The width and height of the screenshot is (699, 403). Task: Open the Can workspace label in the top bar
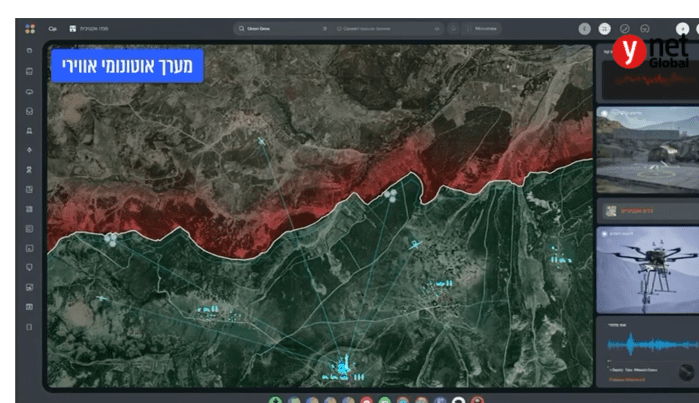(x=51, y=29)
